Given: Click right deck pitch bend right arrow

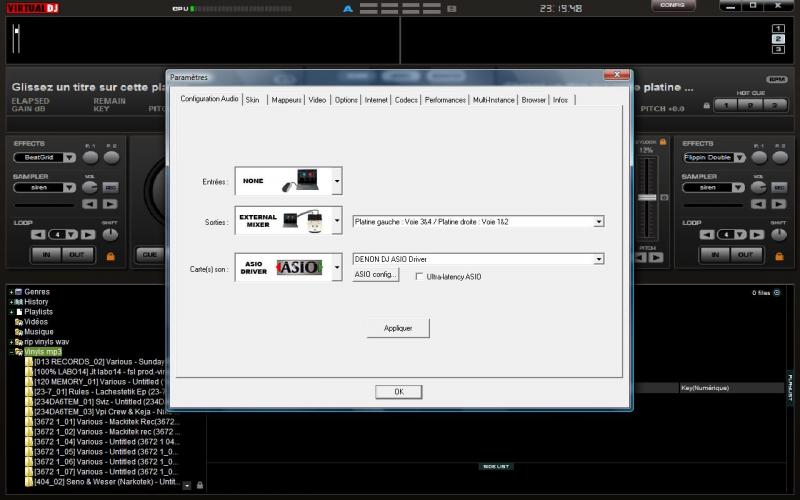Looking at the screenshot, I should [656, 258].
